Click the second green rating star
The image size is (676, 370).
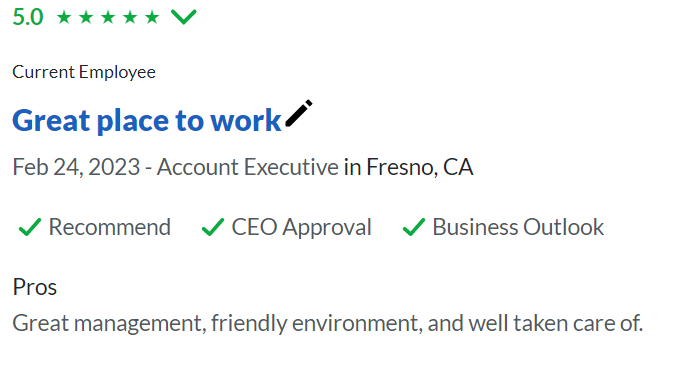[x=86, y=17]
